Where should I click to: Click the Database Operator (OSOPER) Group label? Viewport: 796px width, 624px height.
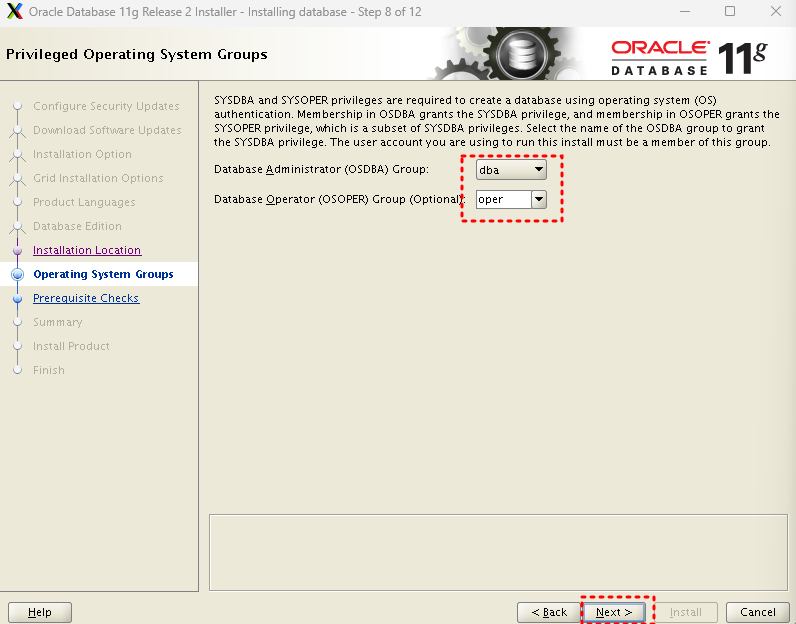coord(339,199)
